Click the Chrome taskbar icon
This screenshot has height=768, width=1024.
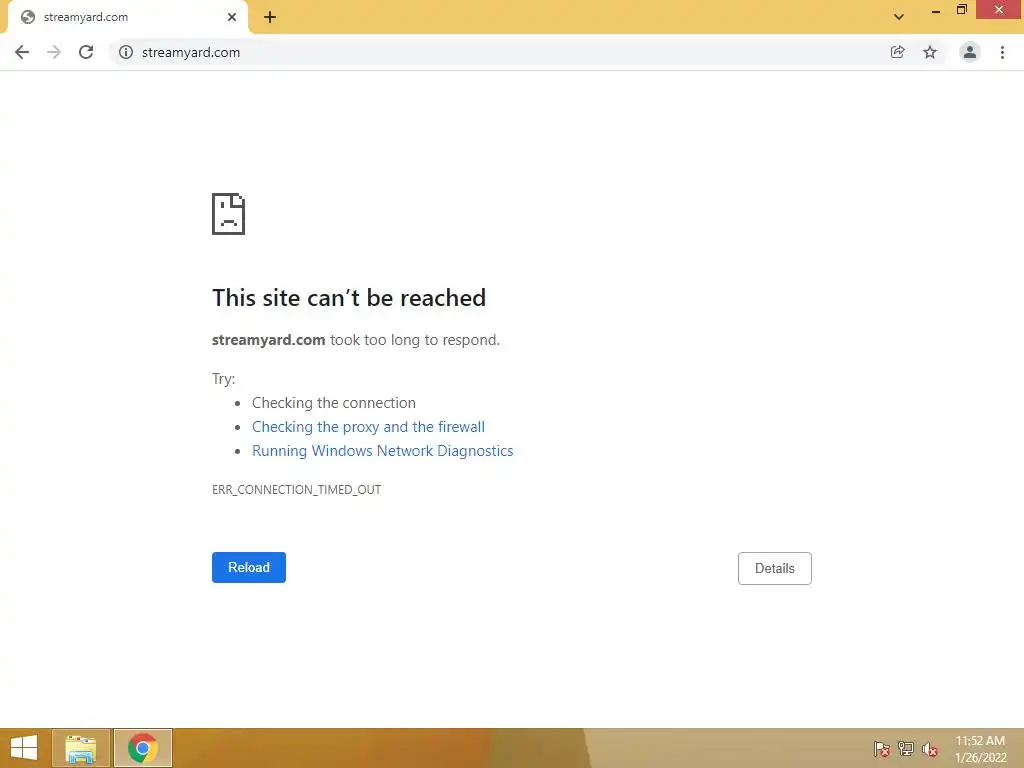(x=143, y=748)
